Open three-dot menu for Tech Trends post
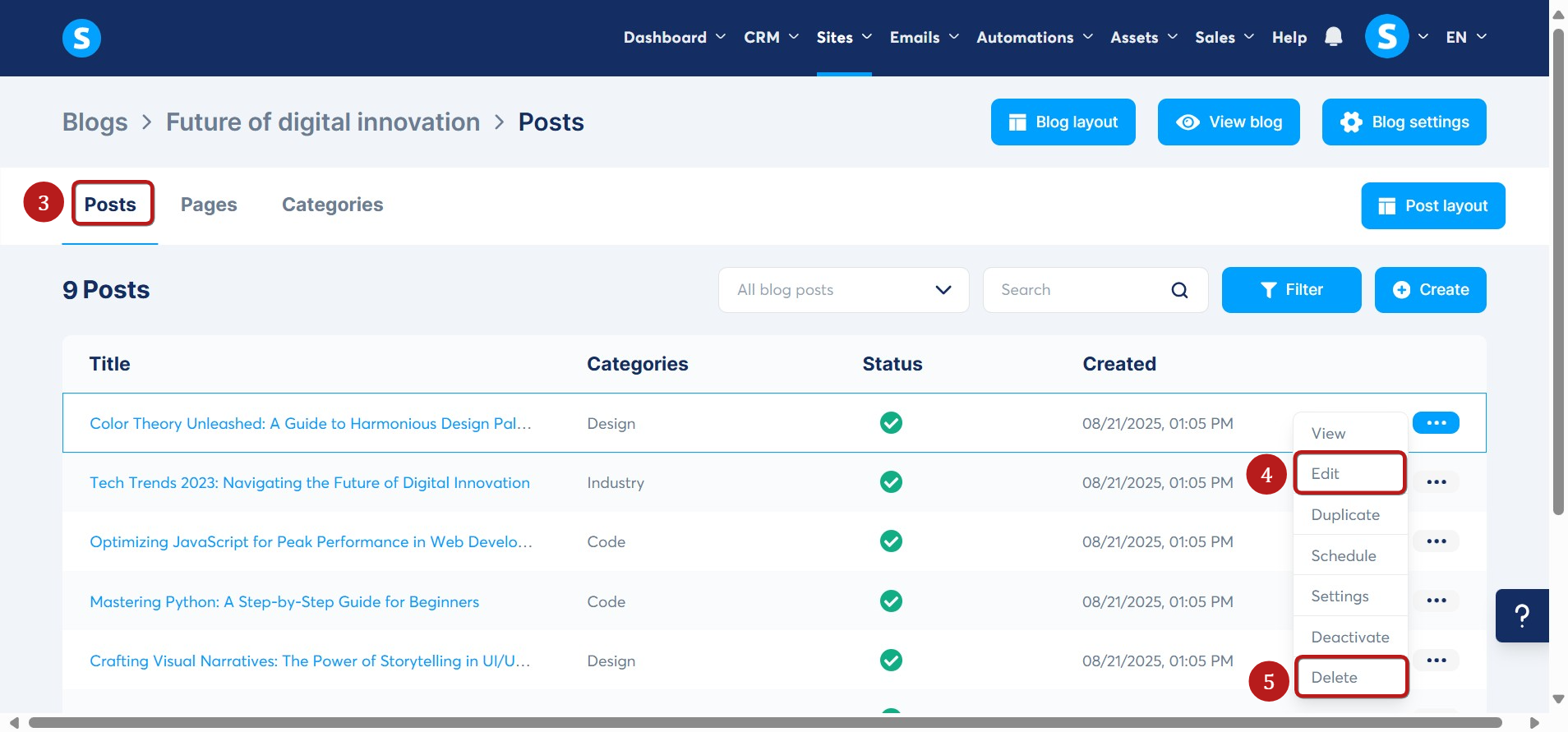The height and width of the screenshot is (732, 1568). 1436,482
